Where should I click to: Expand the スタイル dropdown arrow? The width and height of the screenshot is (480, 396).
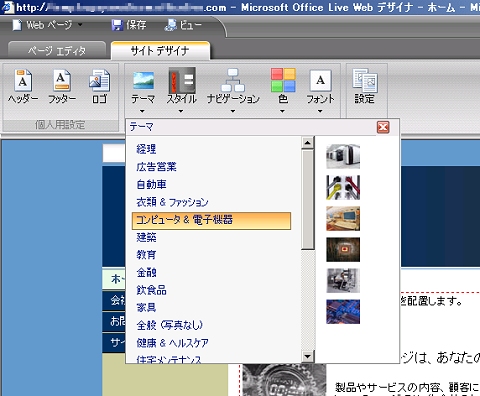coord(181,111)
